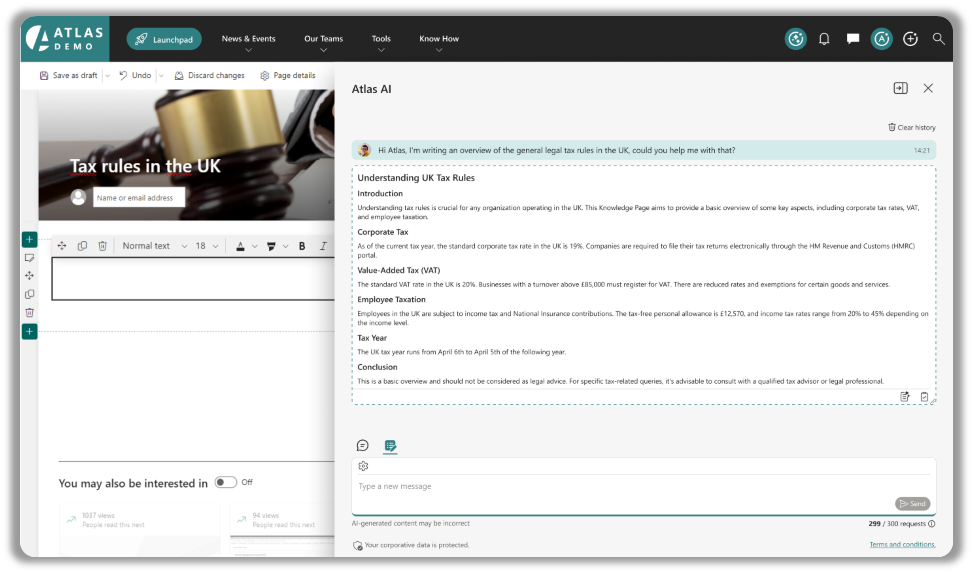
Task: Switch to the content writing mode tab icon
Action: (x=390, y=446)
